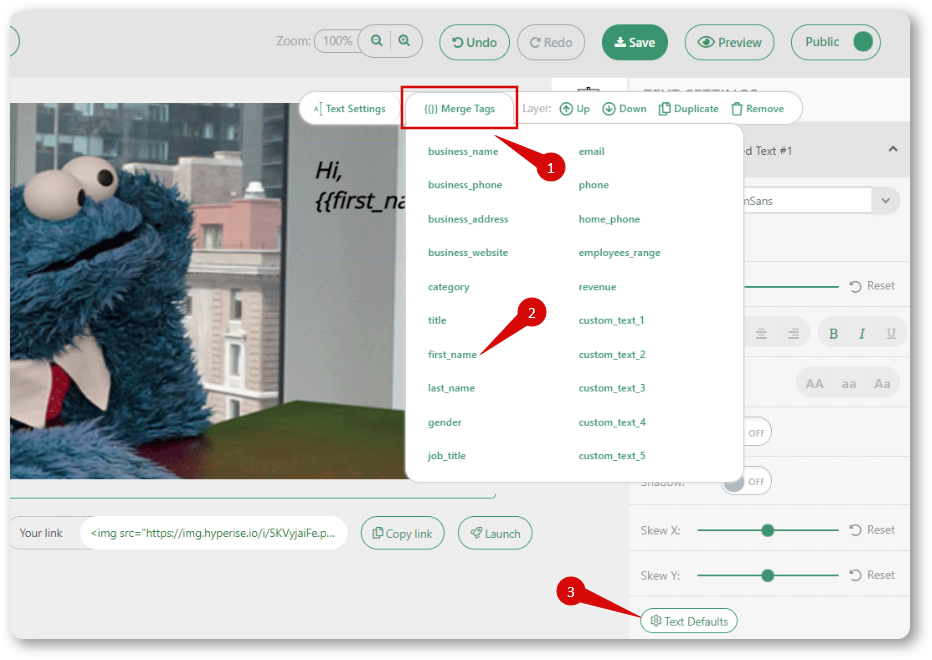This screenshot has width=932, height=660.
Task: Align text center
Action: point(761,334)
